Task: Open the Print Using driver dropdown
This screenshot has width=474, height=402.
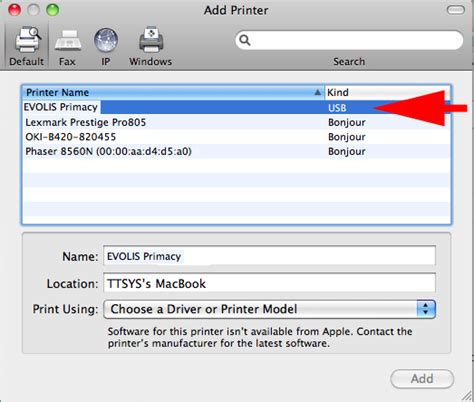Action: [x=269, y=309]
